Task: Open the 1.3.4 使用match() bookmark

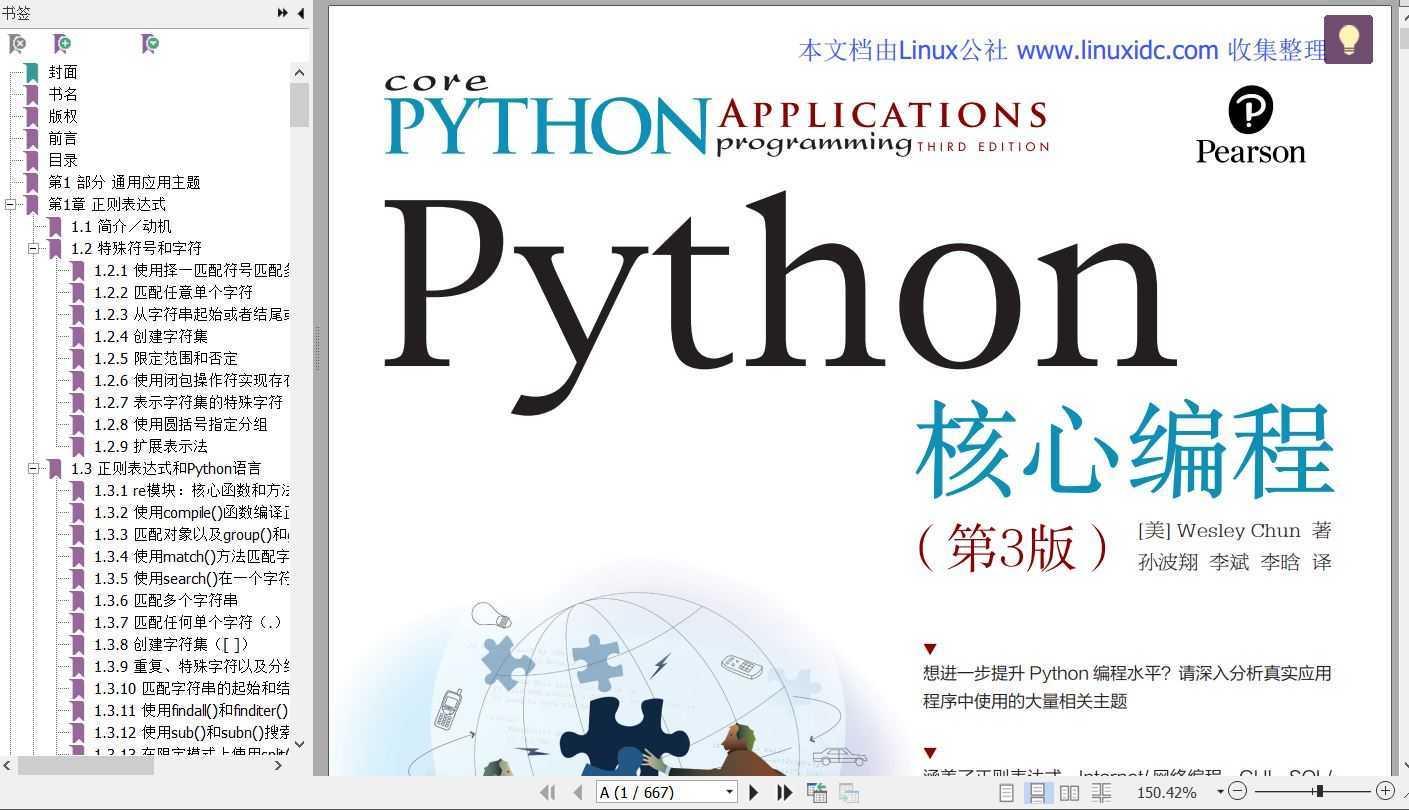Action: pos(191,556)
